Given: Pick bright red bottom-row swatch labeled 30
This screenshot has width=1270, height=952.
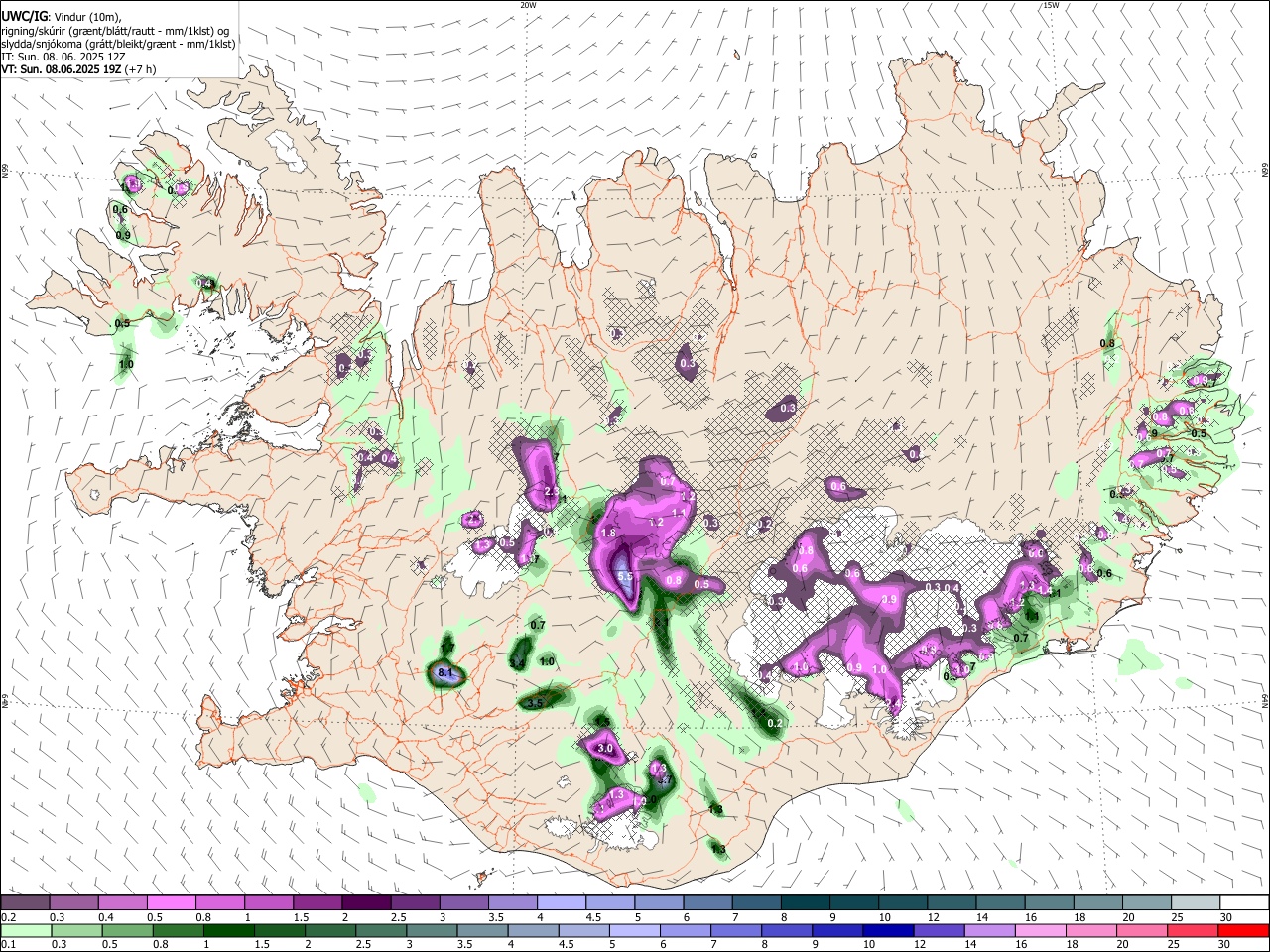Looking at the screenshot, I should [x=1244, y=930].
